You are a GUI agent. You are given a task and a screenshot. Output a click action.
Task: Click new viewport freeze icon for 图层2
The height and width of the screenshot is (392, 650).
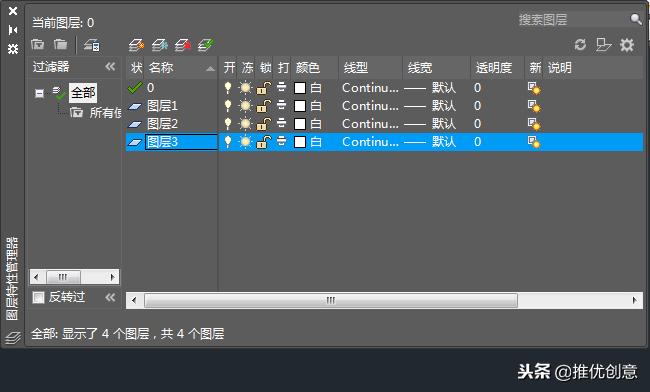coord(534,124)
